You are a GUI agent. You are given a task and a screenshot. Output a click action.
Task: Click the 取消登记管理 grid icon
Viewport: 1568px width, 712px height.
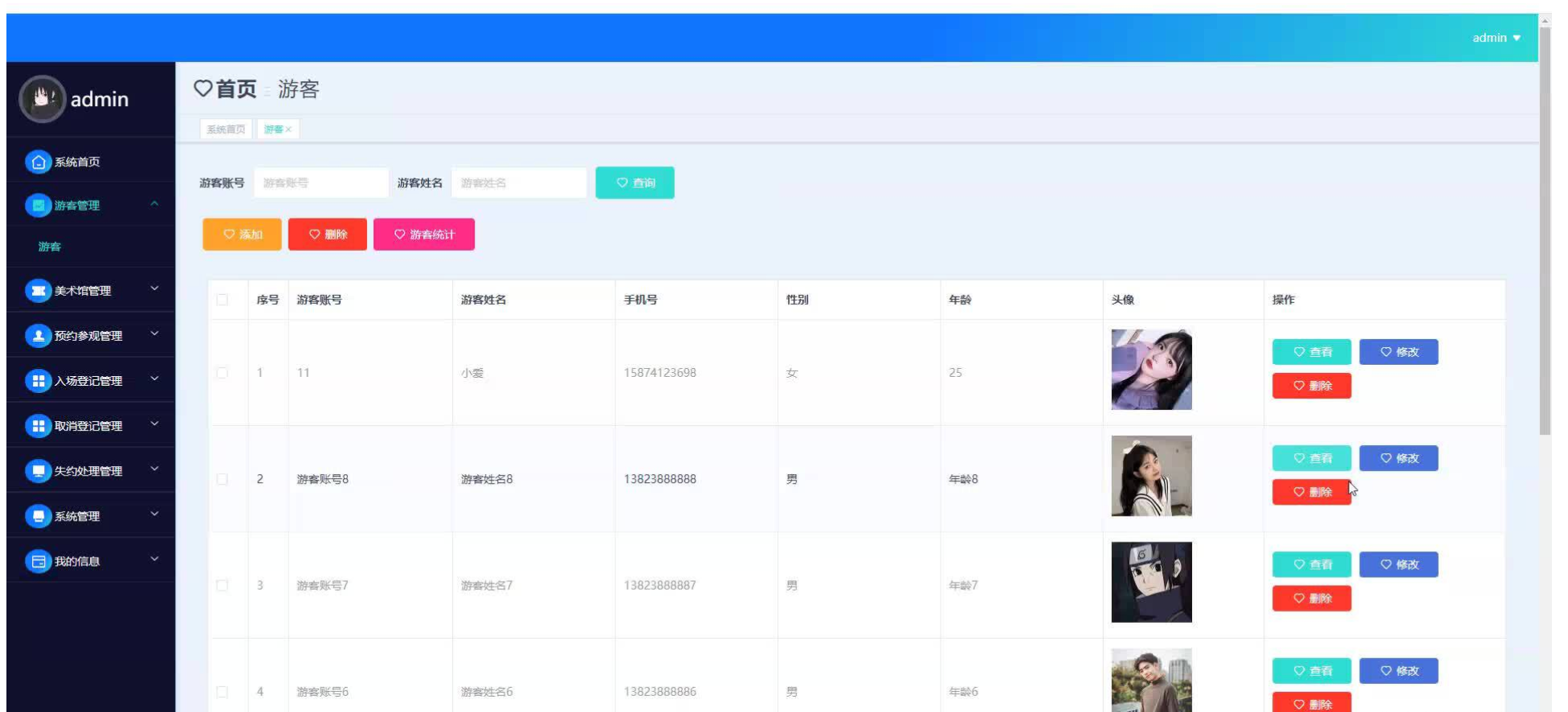(x=38, y=426)
